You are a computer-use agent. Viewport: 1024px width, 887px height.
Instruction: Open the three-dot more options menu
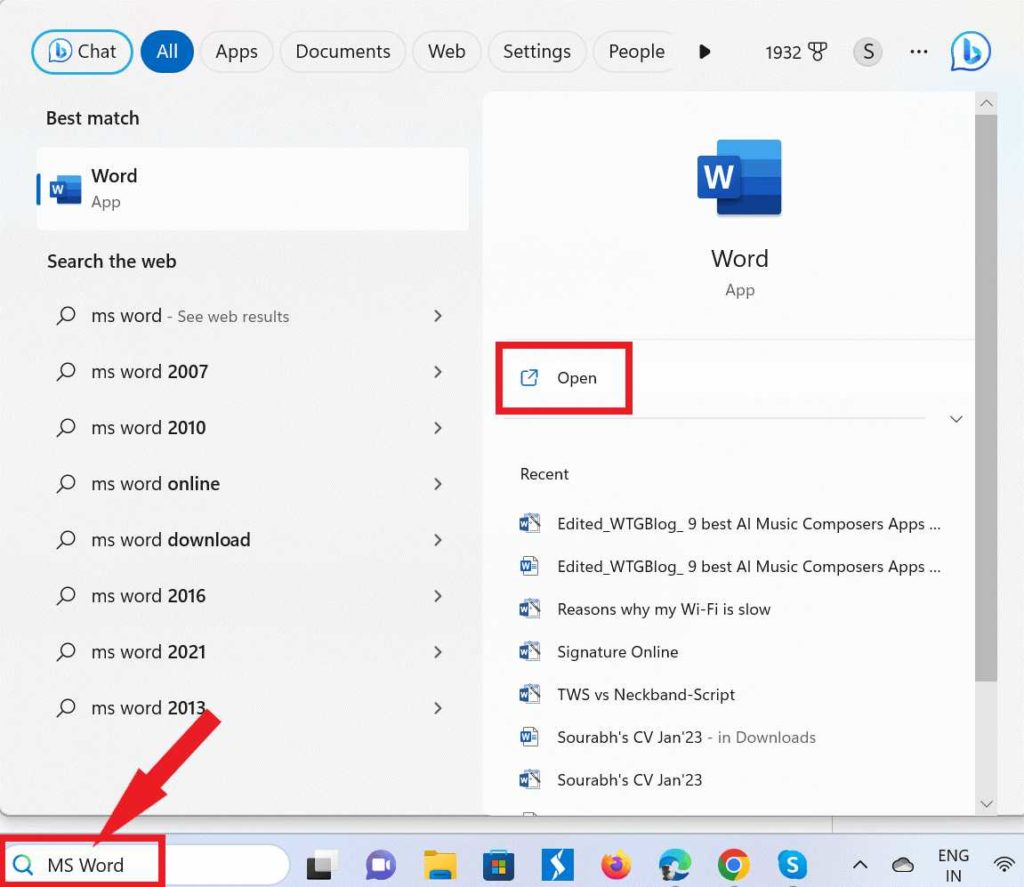click(919, 52)
